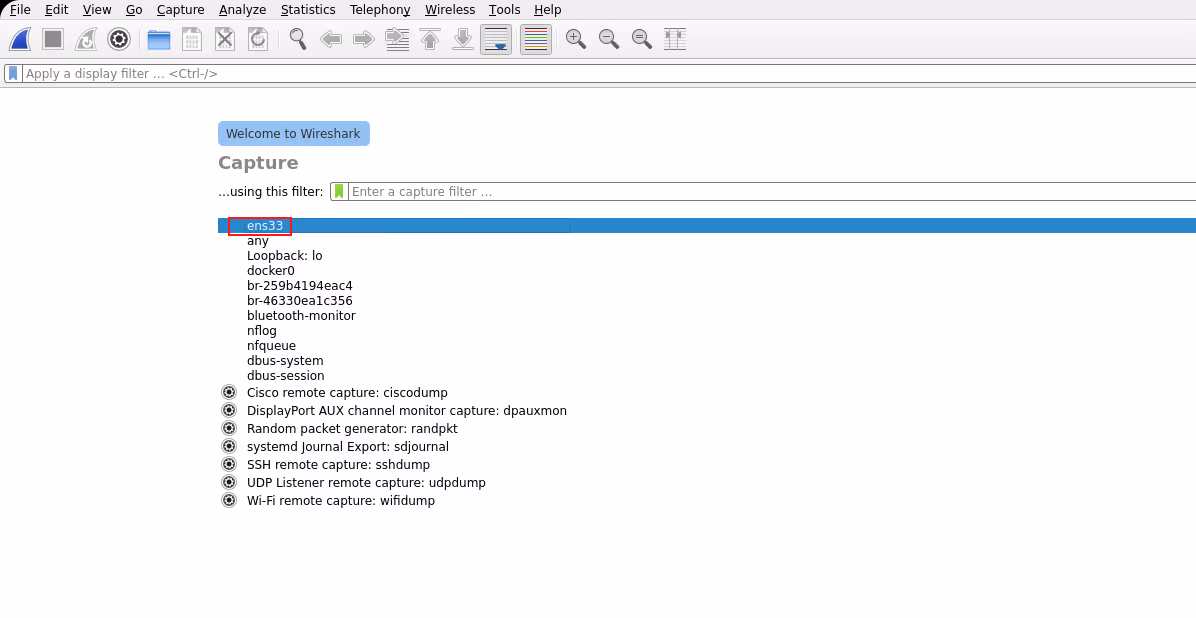Click the capture filter input field

click(600, 191)
